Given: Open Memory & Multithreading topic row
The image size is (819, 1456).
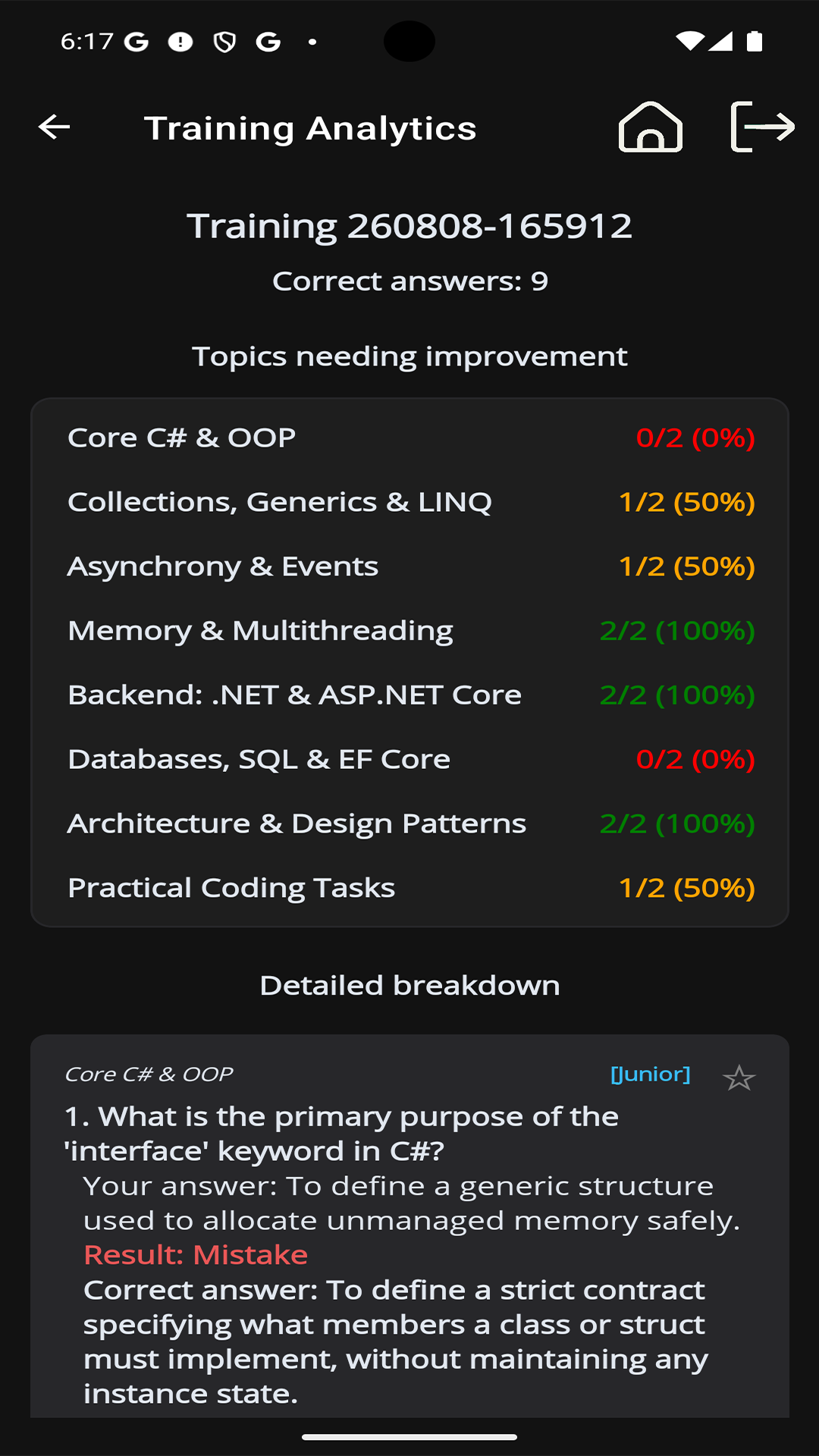Looking at the screenshot, I should coord(409,630).
